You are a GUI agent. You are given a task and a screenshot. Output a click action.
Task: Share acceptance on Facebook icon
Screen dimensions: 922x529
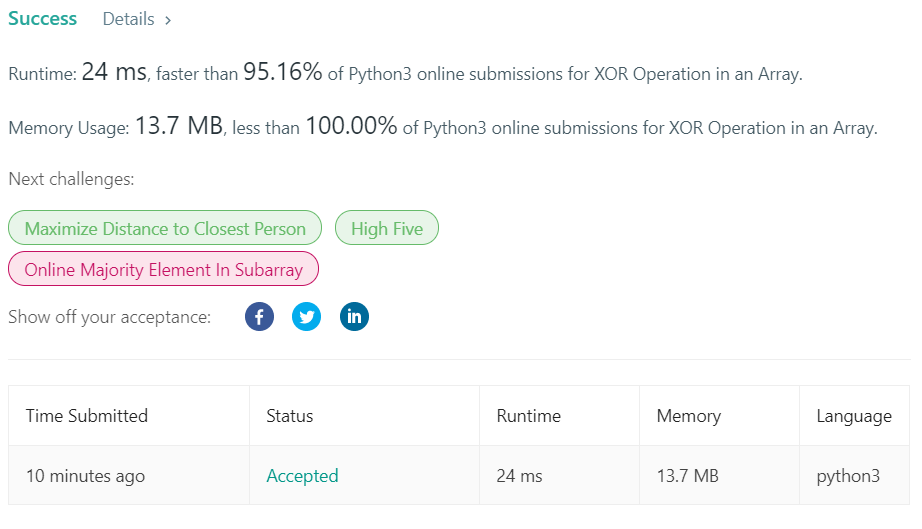click(x=259, y=317)
